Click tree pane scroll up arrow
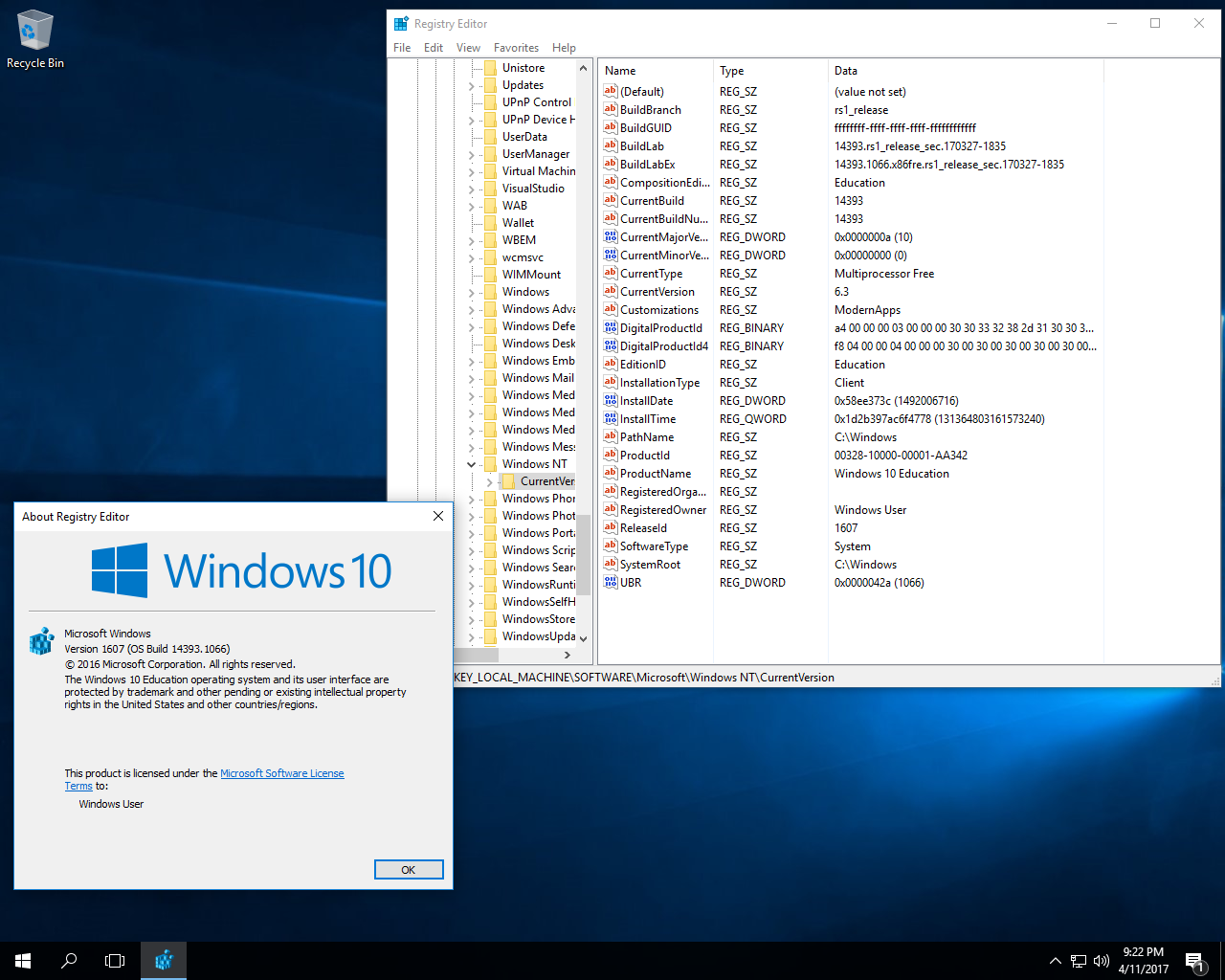The width and height of the screenshot is (1225, 980). [583, 68]
